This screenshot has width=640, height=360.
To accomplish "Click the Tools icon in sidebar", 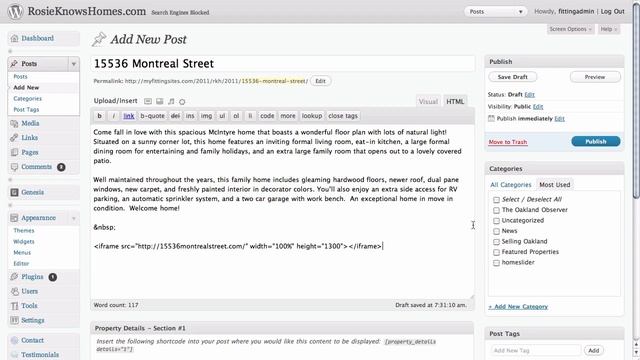I will click(15, 306).
